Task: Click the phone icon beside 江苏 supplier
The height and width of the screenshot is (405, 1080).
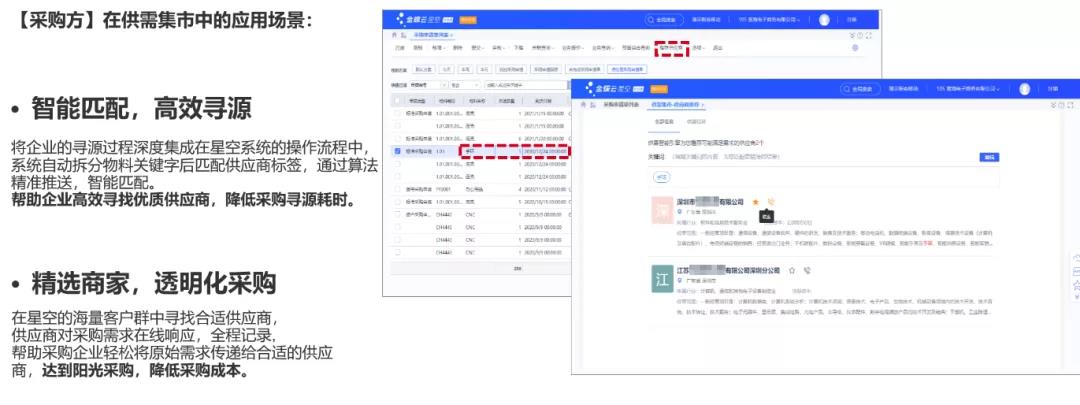Action: coord(807,270)
